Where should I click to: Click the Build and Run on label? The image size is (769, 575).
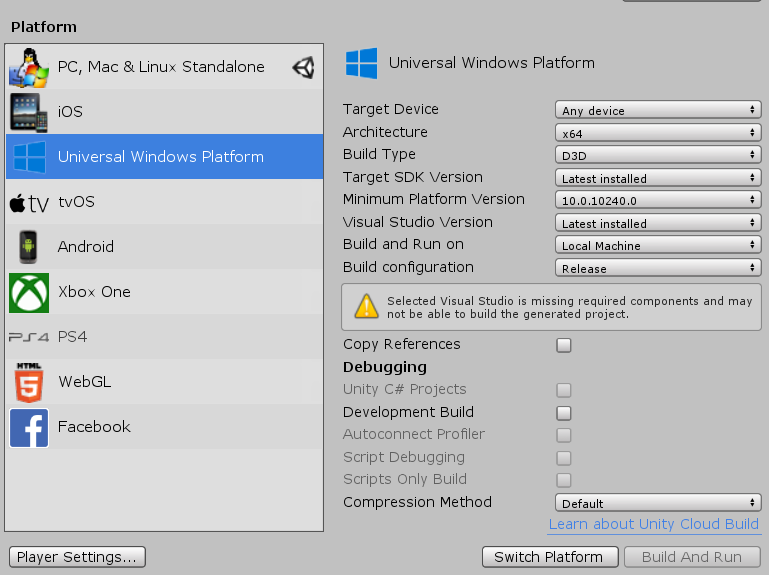coord(403,244)
